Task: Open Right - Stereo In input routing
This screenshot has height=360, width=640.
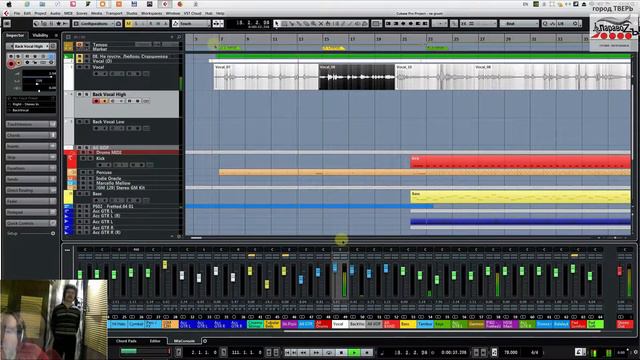Action: 32,104
